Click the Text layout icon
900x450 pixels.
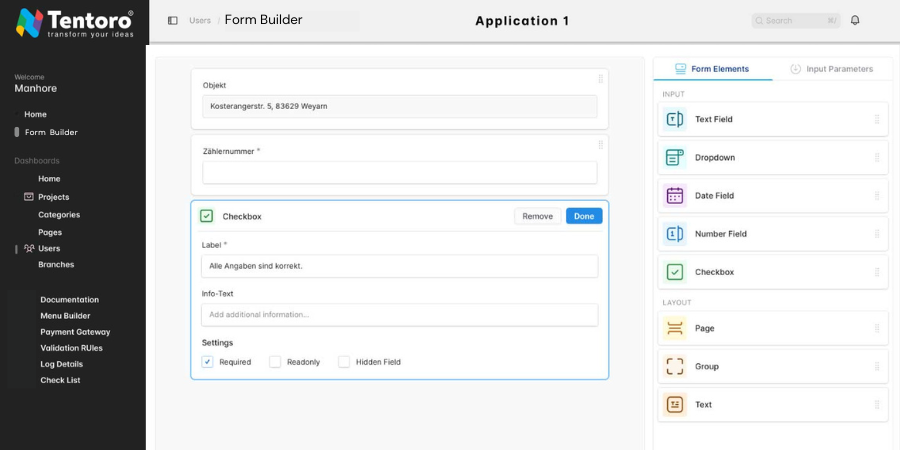[674, 405]
